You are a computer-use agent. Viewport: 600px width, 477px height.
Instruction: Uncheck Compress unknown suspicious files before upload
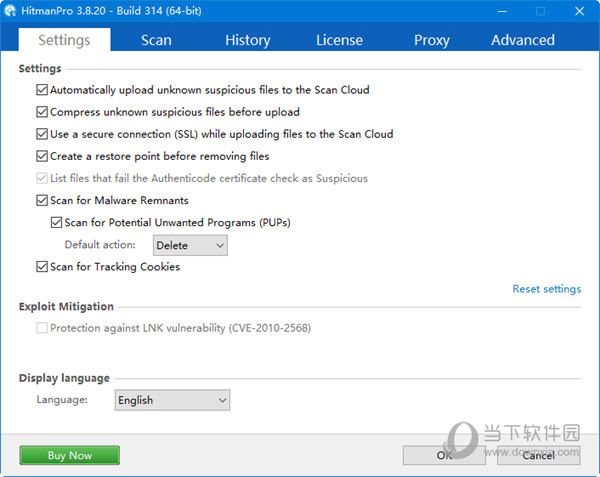42,112
